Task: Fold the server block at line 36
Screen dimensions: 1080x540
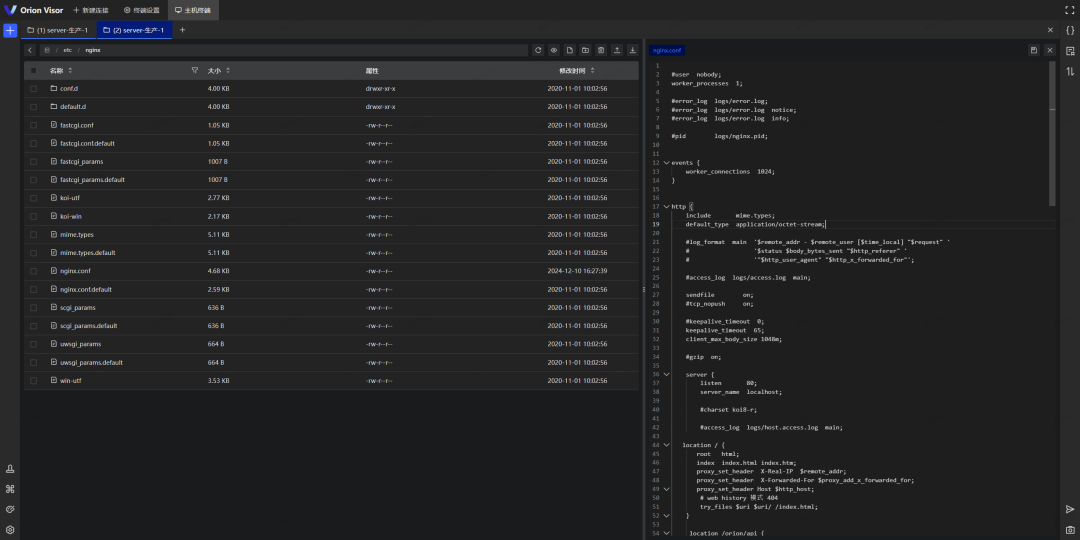Action: (666, 374)
